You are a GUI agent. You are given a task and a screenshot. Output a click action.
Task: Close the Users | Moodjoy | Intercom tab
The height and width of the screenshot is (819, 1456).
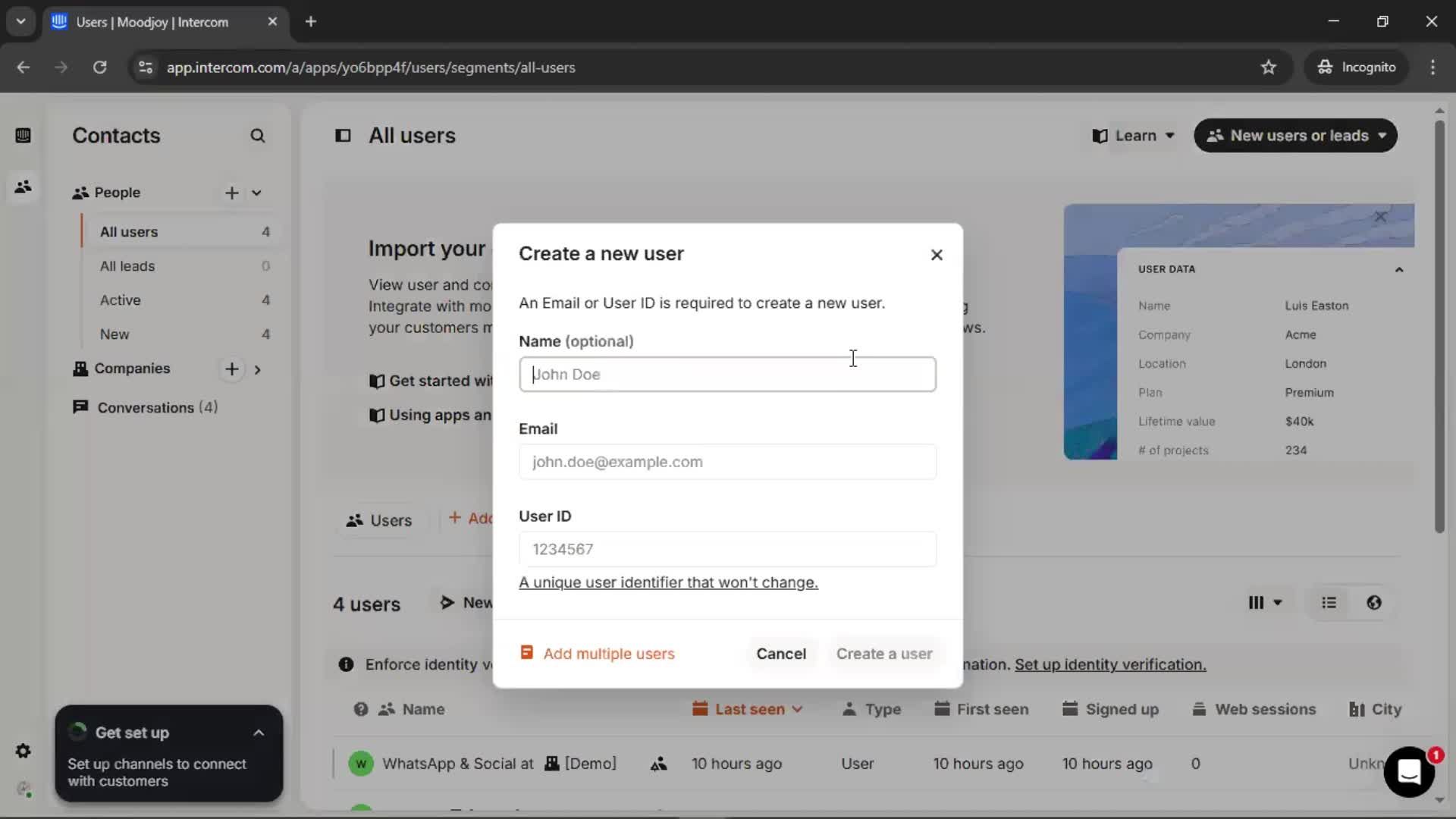pyautogui.click(x=272, y=22)
